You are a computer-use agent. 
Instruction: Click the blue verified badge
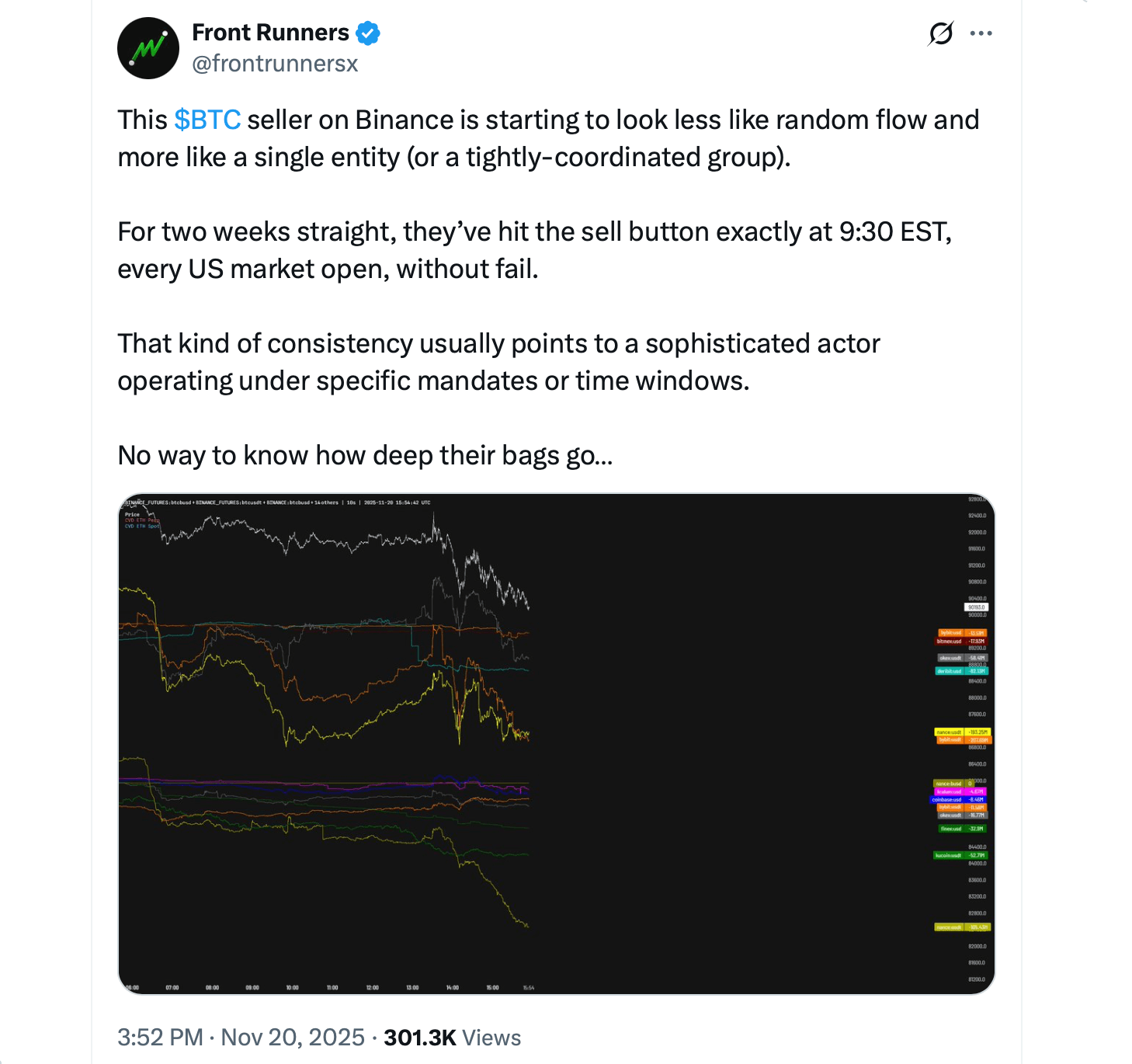point(367,33)
